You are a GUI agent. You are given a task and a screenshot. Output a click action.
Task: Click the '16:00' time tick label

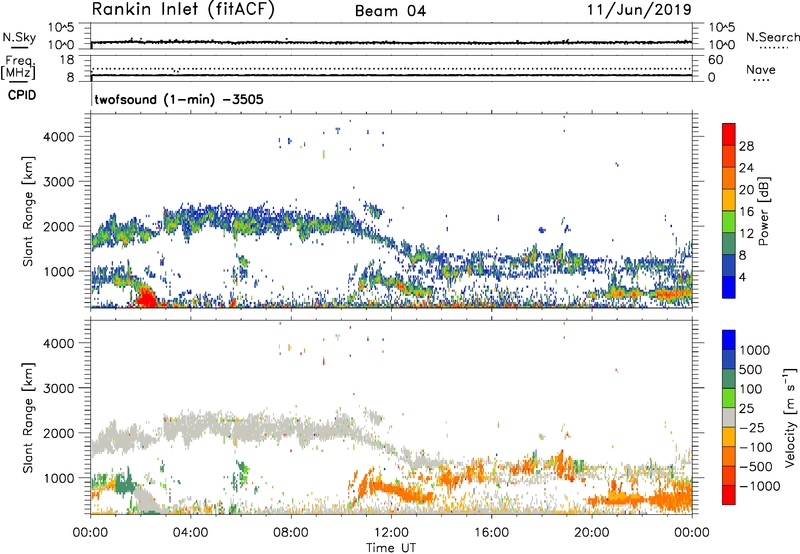tap(491, 533)
